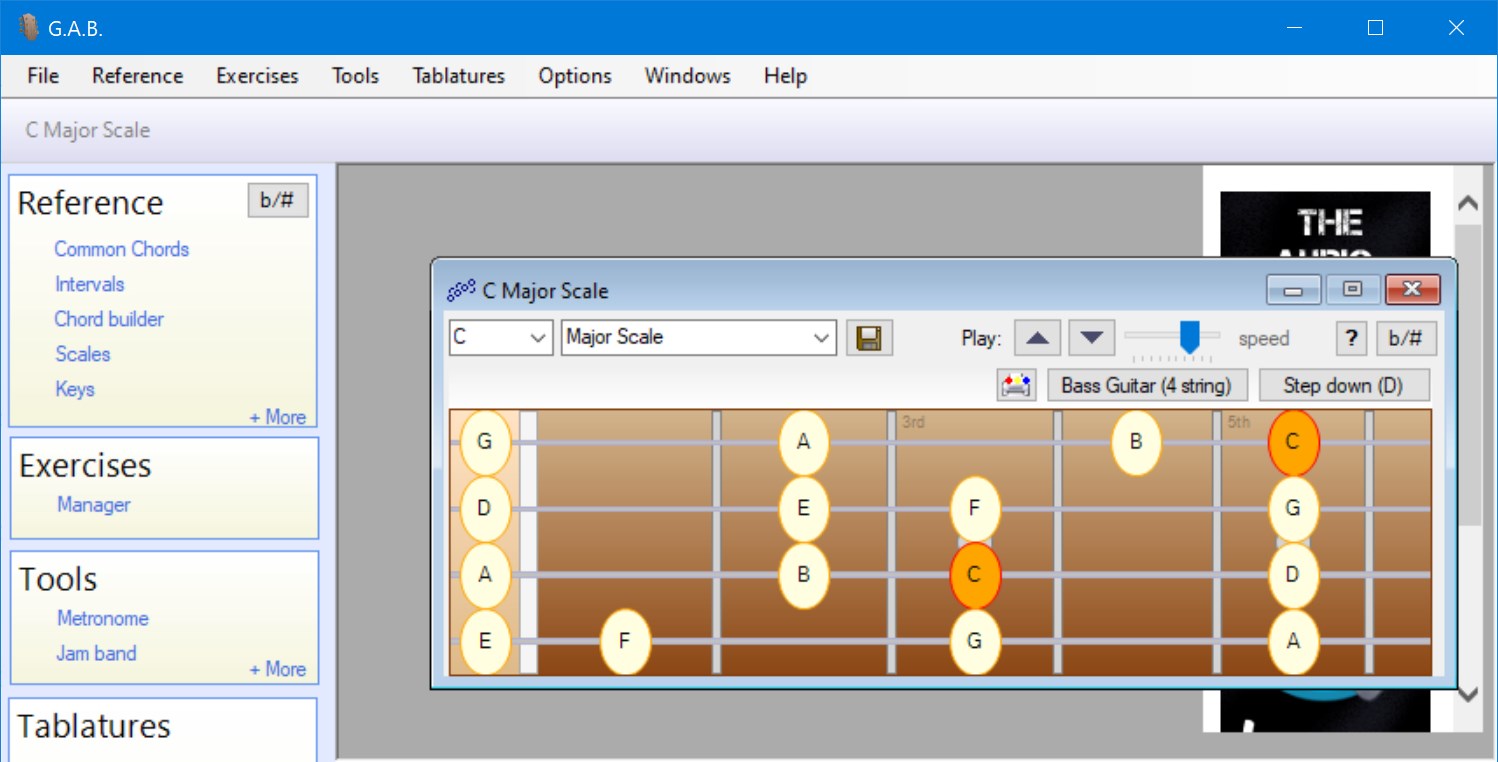Viewport: 1498px width, 762px height.
Task: Play the scale descending with the down arrow
Action: click(x=1091, y=337)
